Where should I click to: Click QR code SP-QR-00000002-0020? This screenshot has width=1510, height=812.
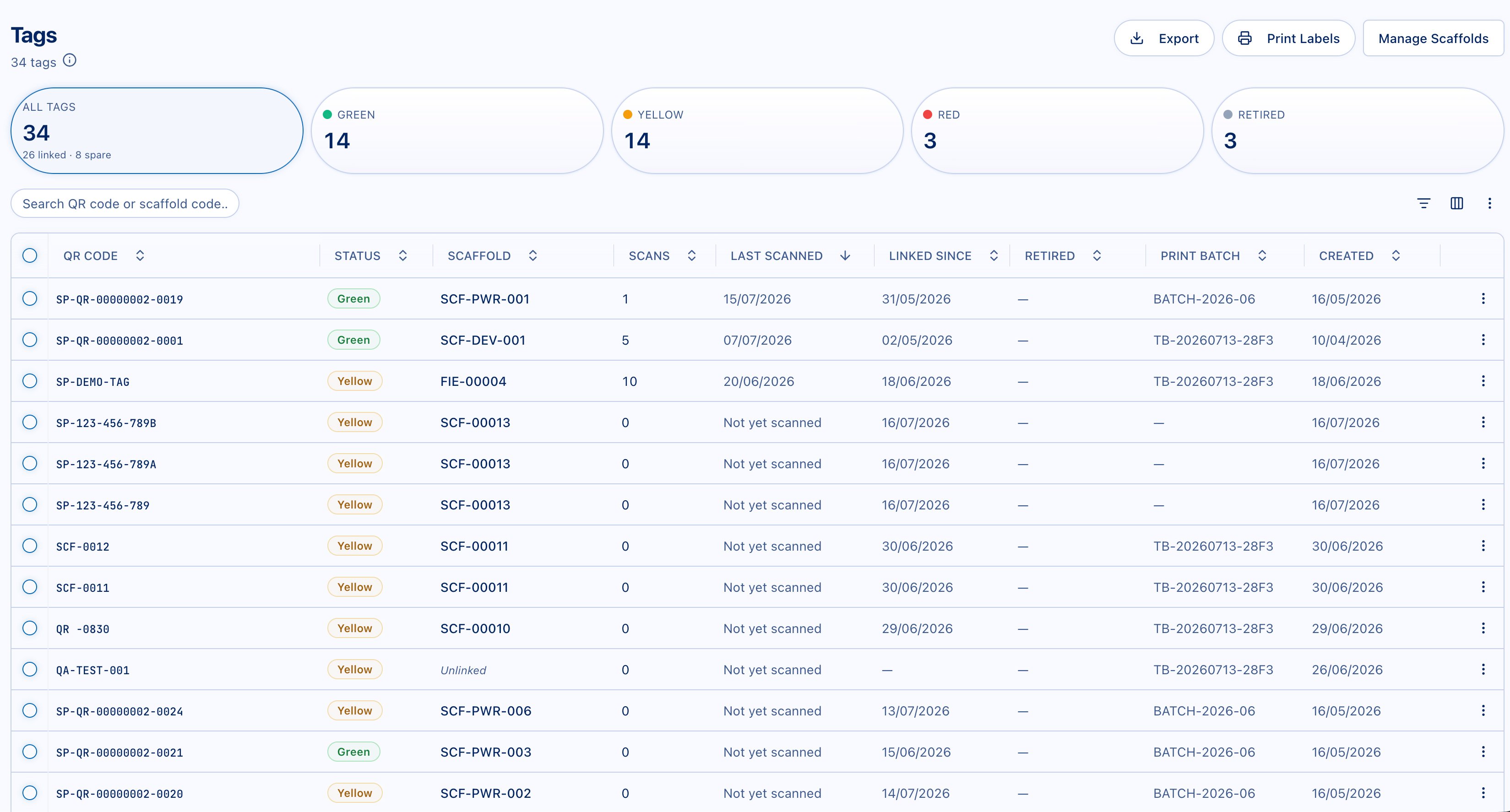pos(119,794)
